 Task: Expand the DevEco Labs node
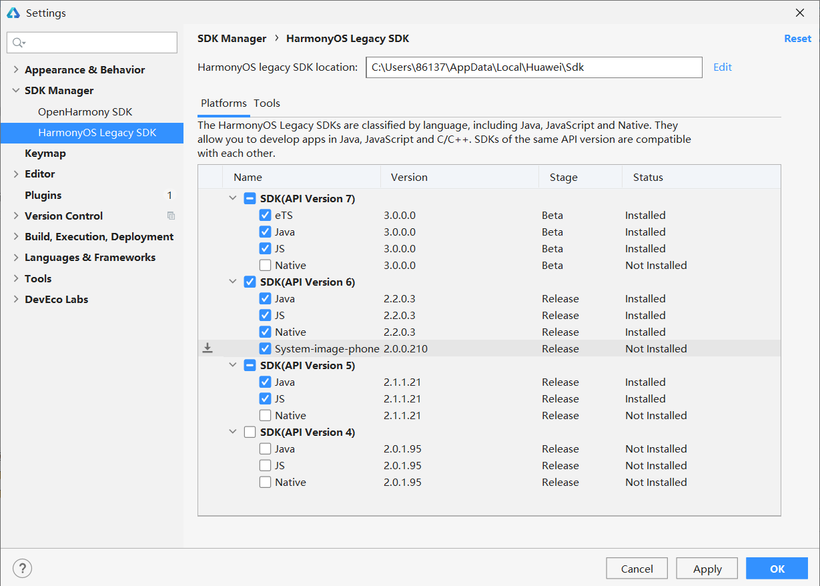pos(16,299)
